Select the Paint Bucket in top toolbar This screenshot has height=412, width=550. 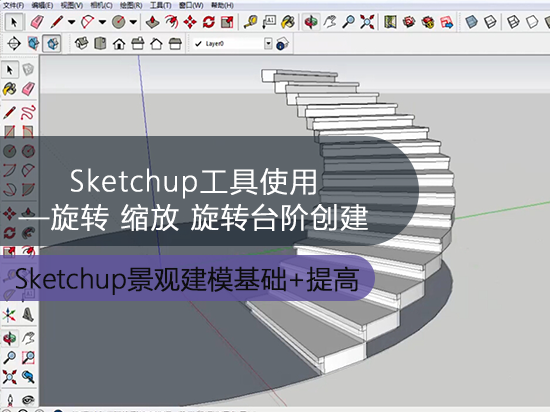tap(288, 22)
